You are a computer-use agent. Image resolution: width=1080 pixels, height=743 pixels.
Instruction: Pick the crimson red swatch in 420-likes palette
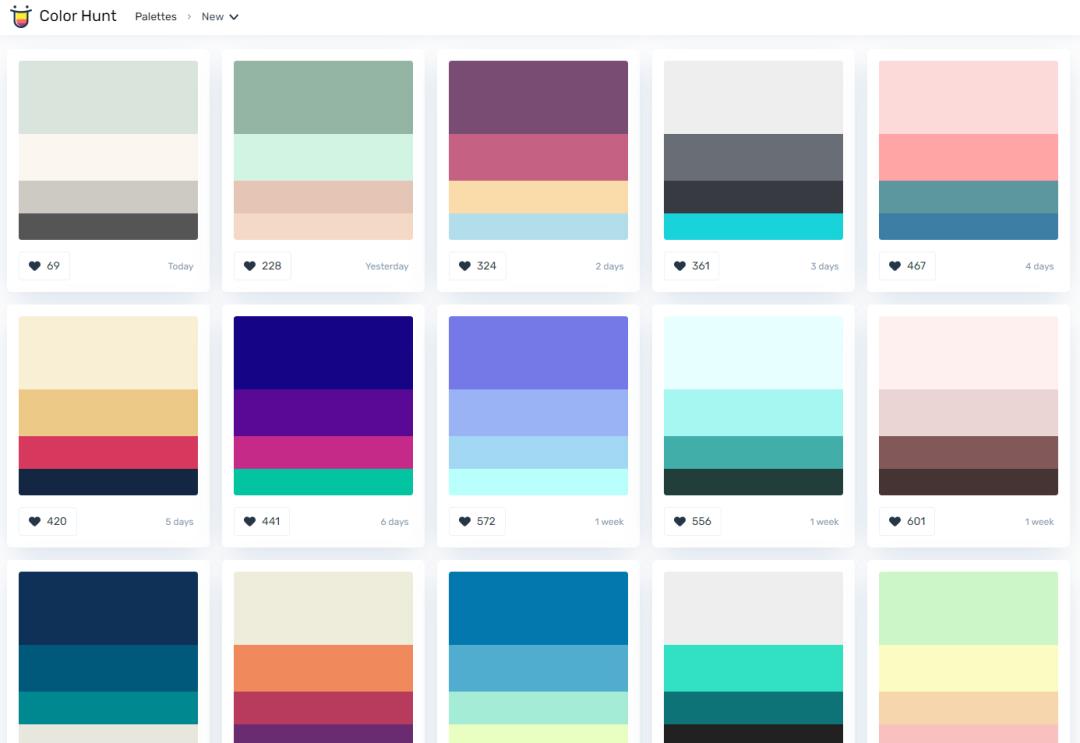pyautogui.click(x=108, y=452)
